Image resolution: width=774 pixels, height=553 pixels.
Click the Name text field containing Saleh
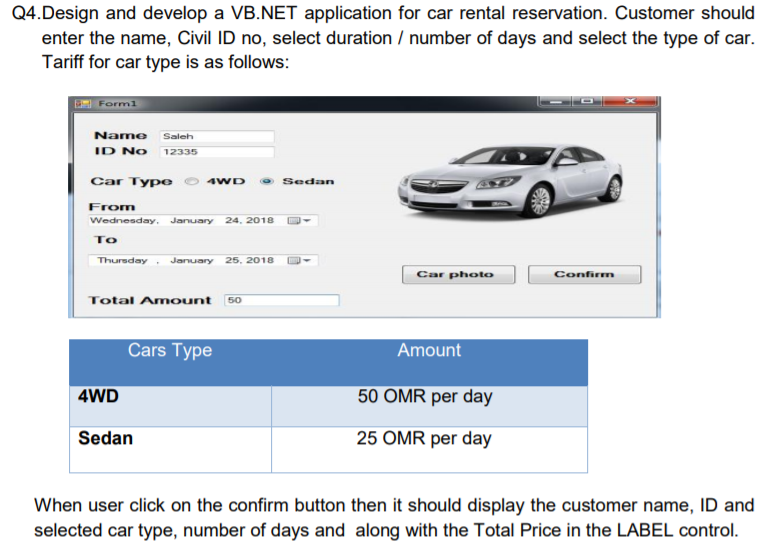[217, 136]
